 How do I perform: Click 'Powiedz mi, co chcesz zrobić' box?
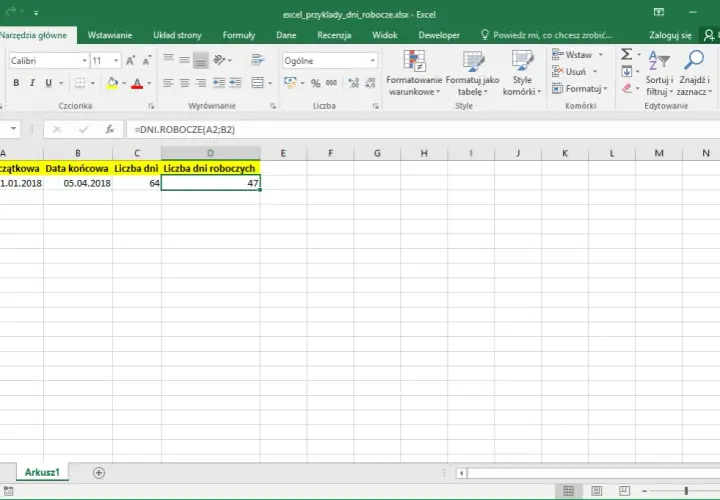click(x=547, y=35)
